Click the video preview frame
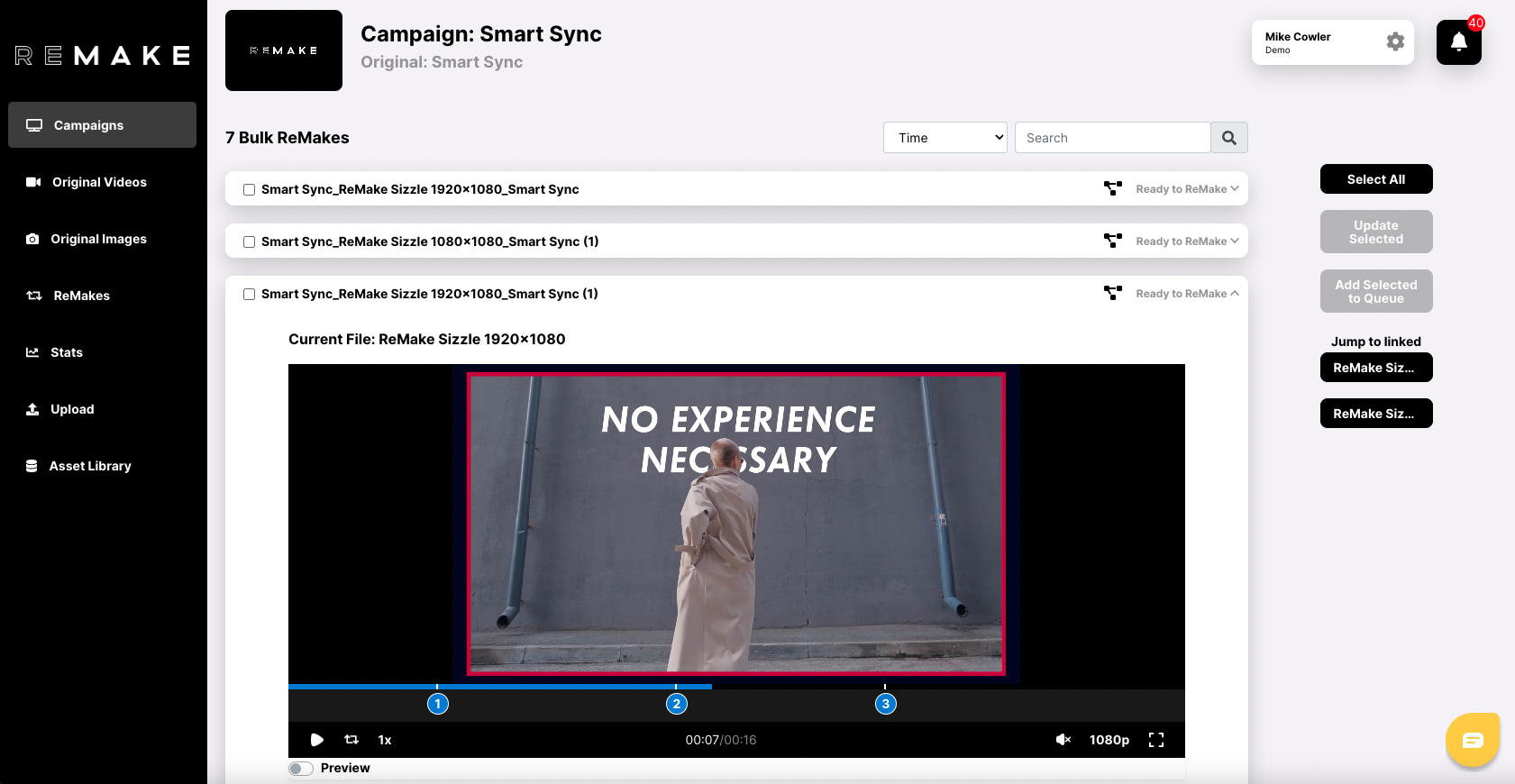Screen dimensions: 1515x784 (736, 524)
